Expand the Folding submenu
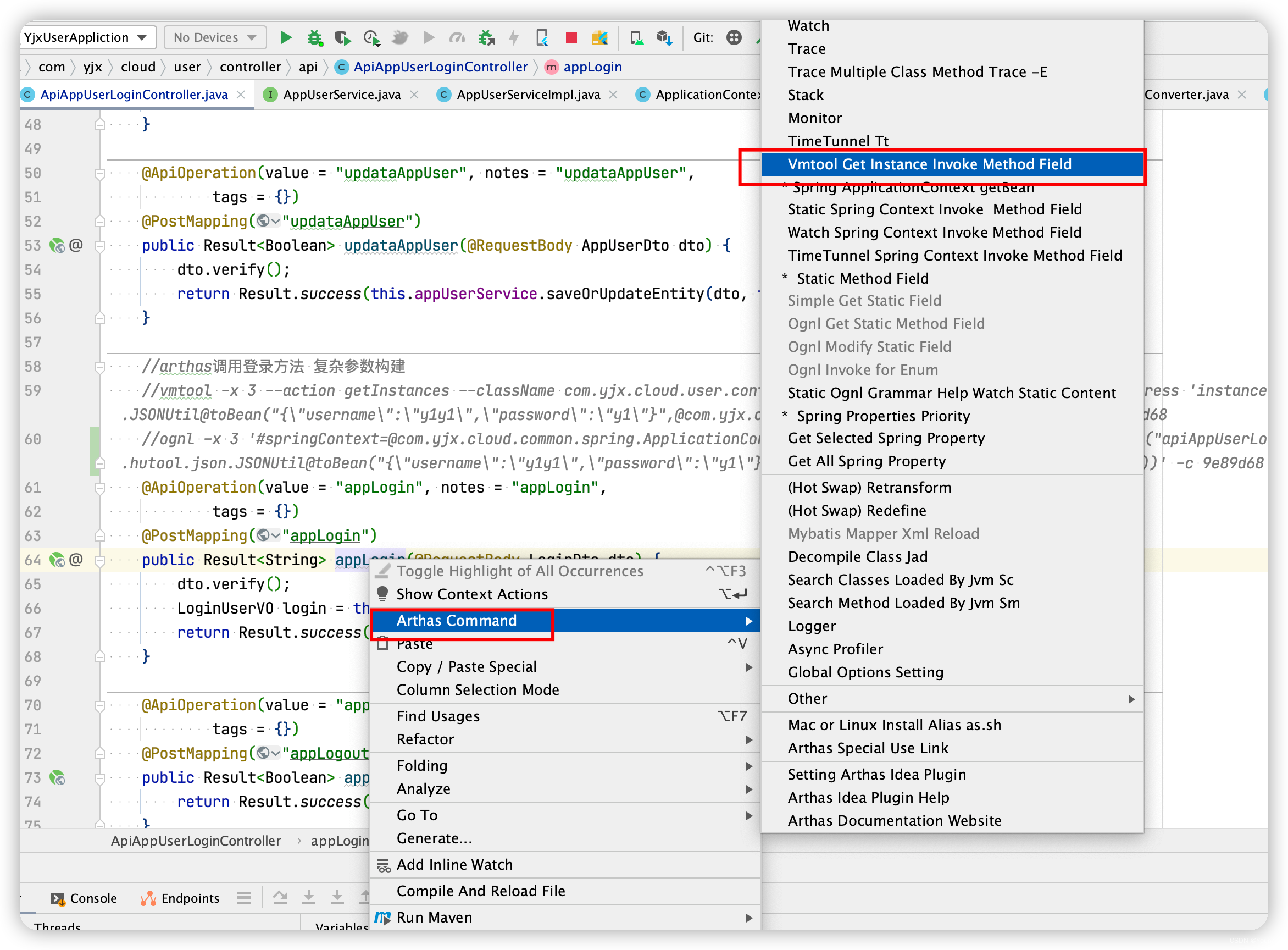 (565, 766)
